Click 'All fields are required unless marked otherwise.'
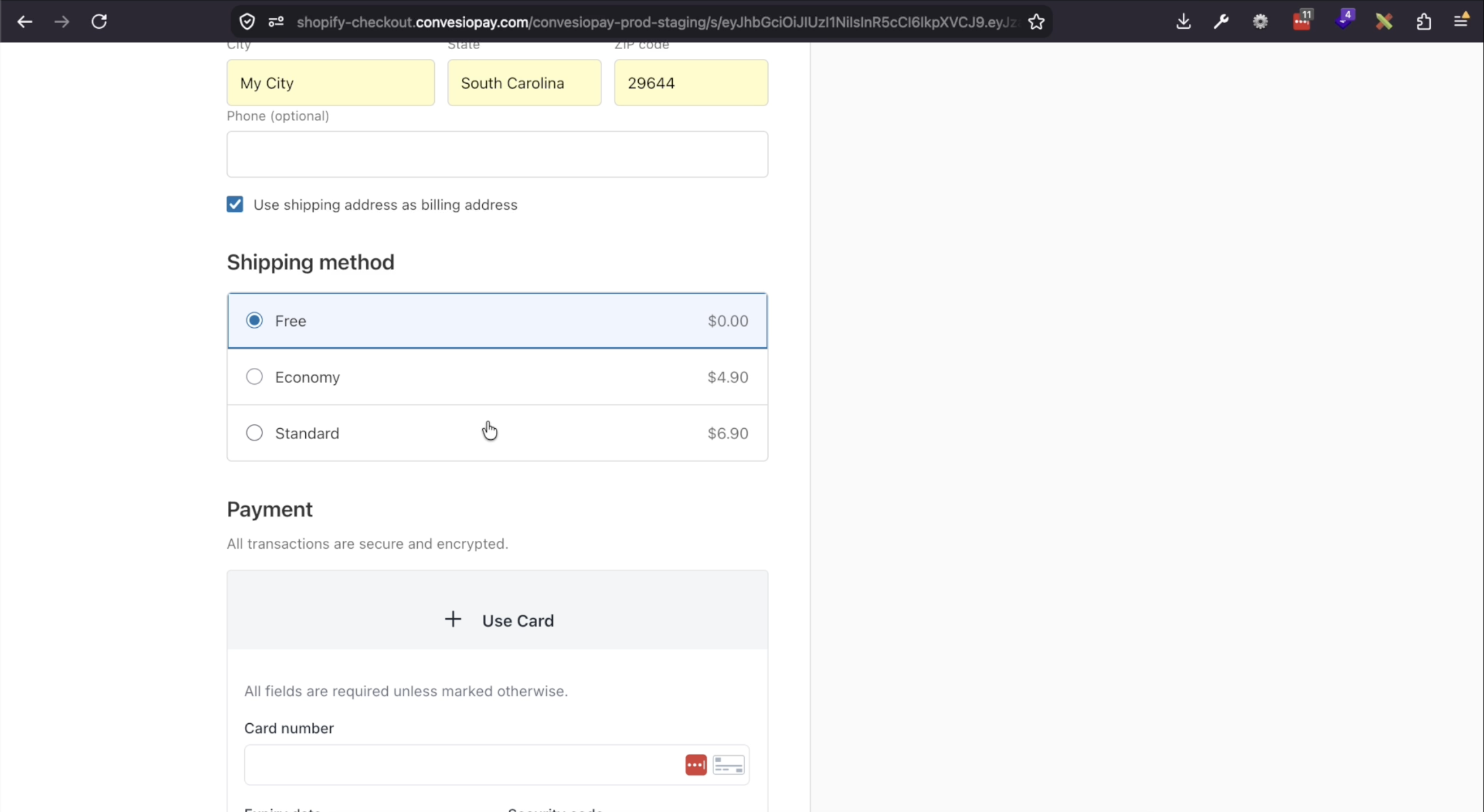Image resolution: width=1484 pixels, height=812 pixels. [x=406, y=691]
